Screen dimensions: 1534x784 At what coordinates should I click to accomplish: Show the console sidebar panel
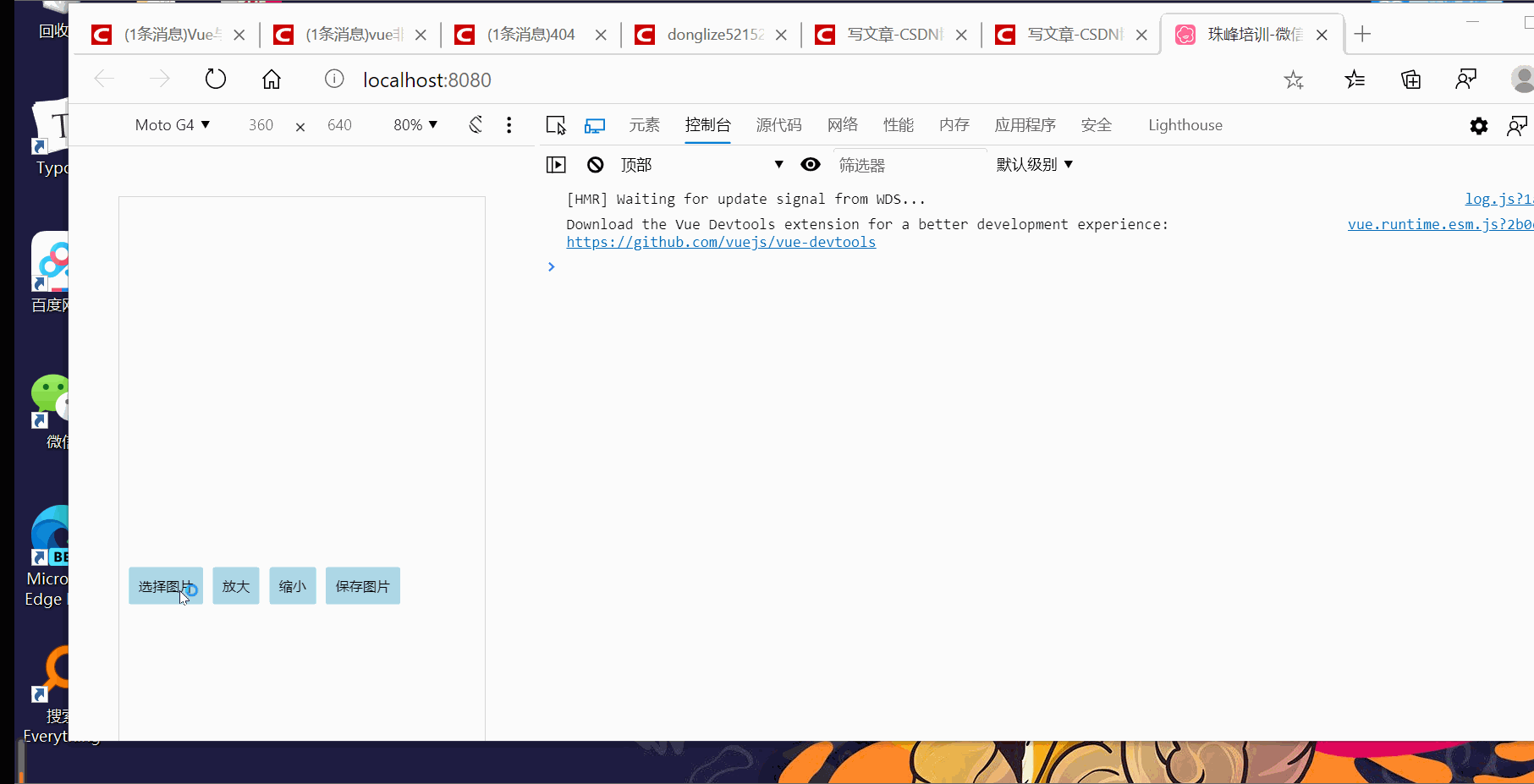tap(556, 164)
